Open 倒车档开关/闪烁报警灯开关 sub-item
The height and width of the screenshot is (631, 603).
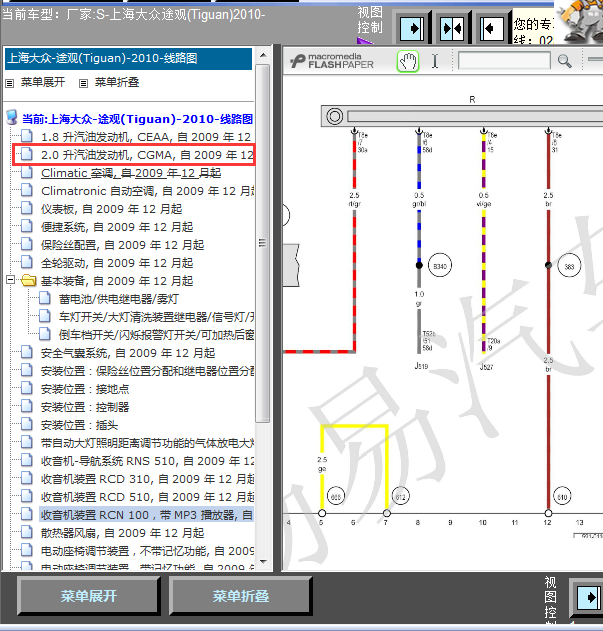[156, 335]
